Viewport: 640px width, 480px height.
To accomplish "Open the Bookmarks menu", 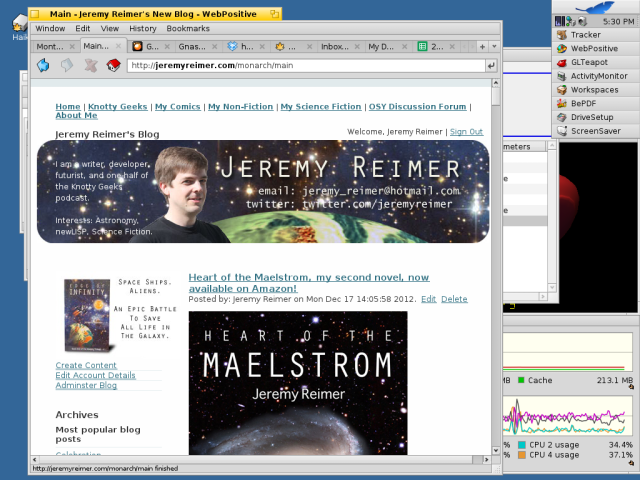I will (x=188, y=29).
